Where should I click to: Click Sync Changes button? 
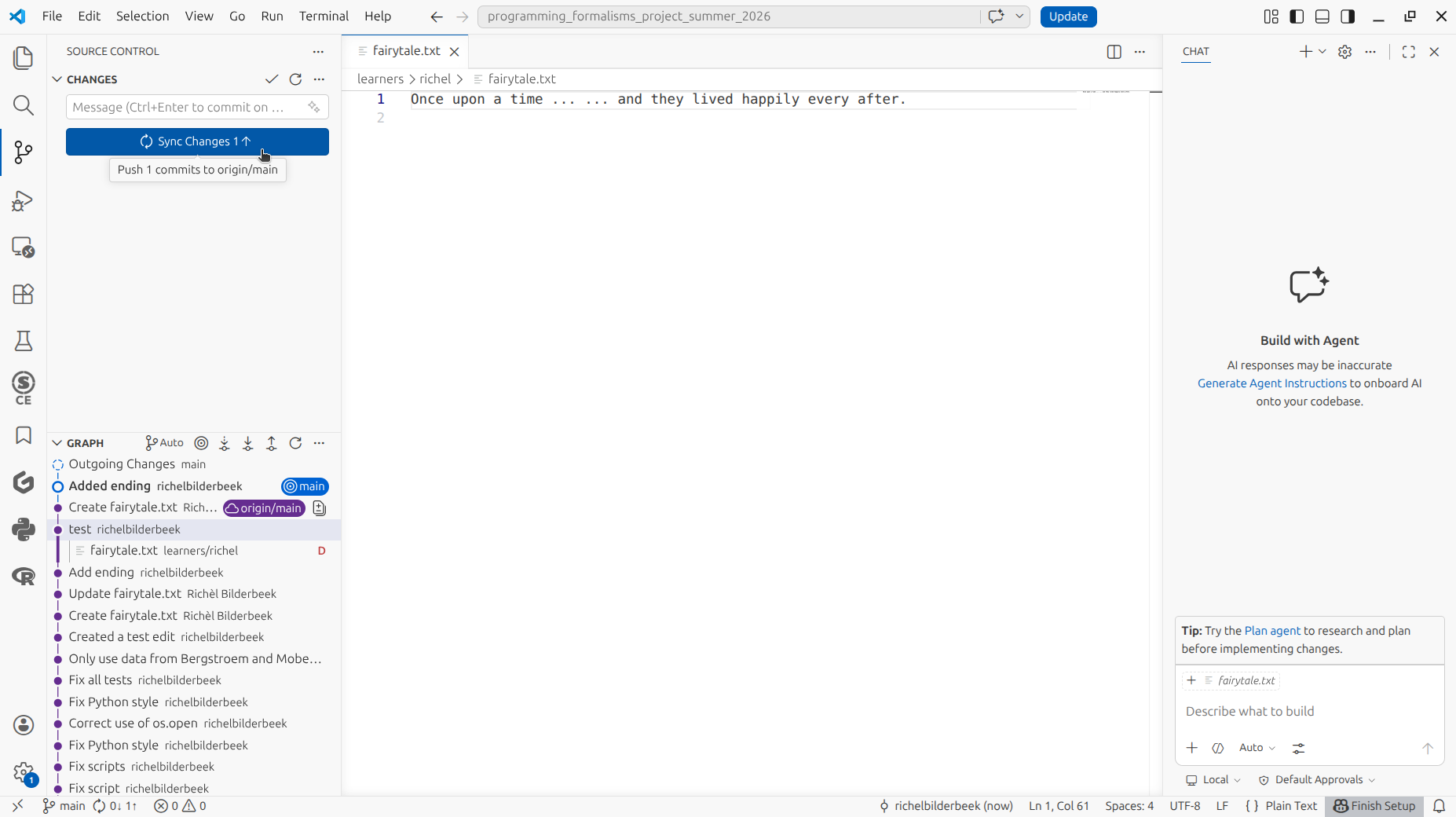click(197, 142)
